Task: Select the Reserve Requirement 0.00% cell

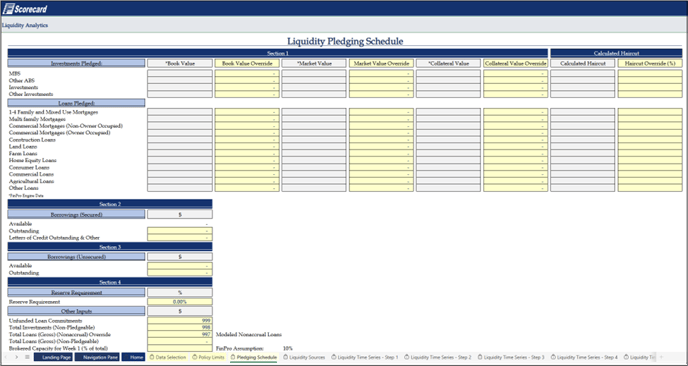Action: (x=180, y=302)
